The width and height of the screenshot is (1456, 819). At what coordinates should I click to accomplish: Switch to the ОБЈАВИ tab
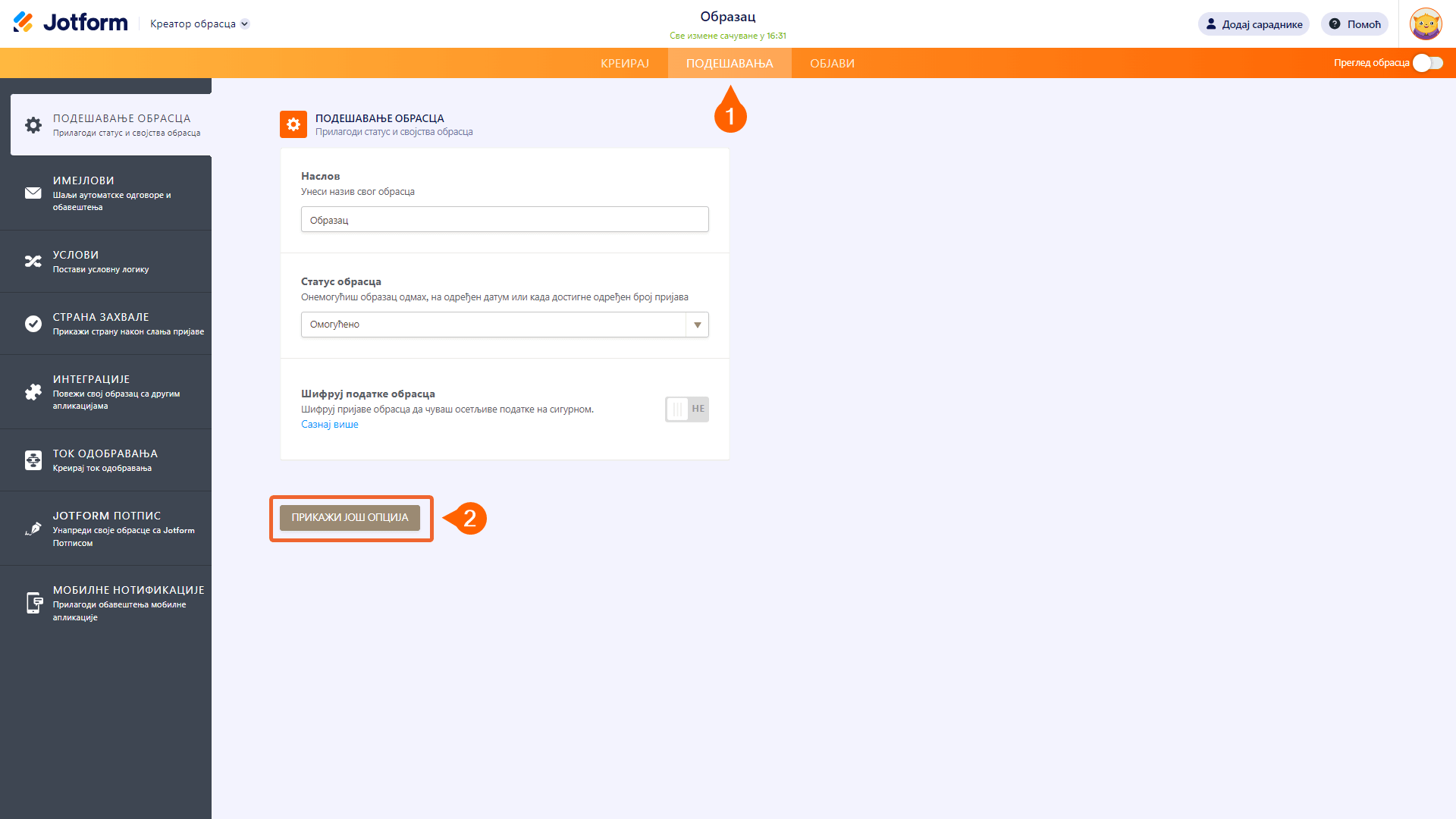[832, 64]
